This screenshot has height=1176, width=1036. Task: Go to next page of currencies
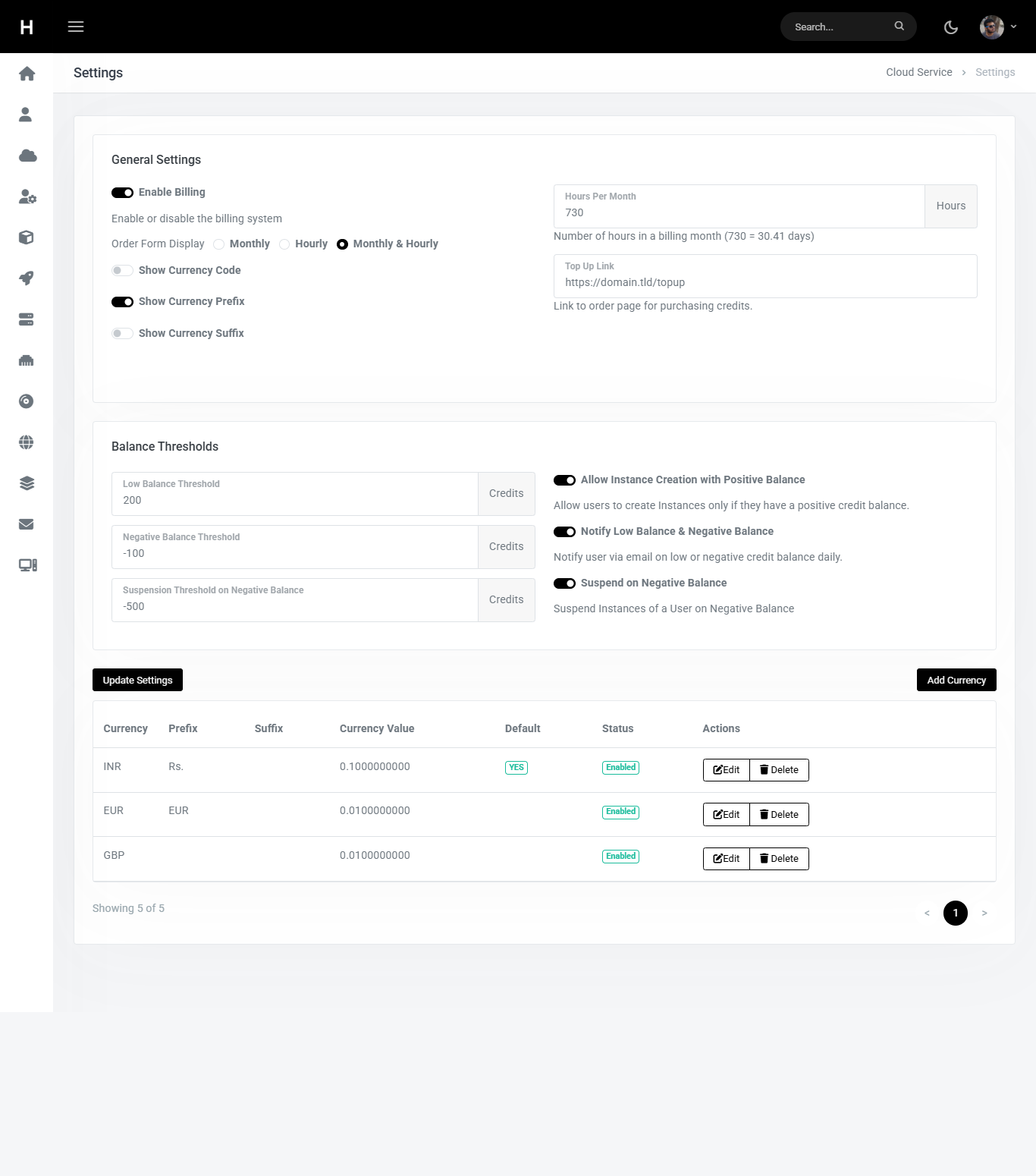point(984,913)
